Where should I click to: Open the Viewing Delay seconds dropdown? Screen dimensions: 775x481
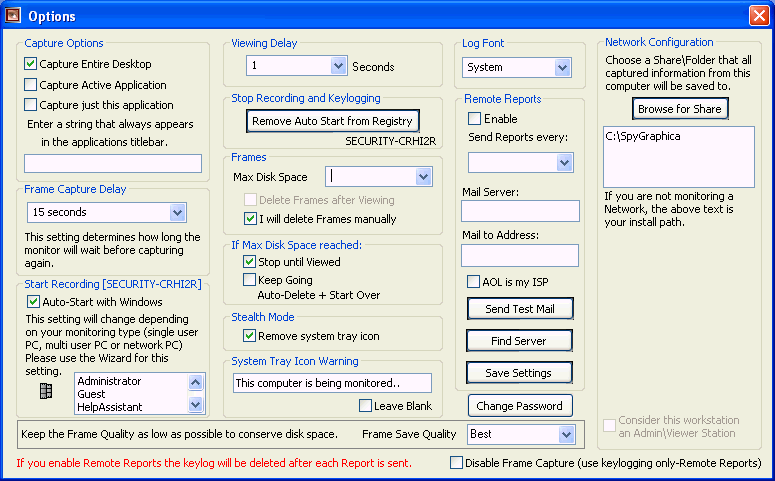(337, 66)
